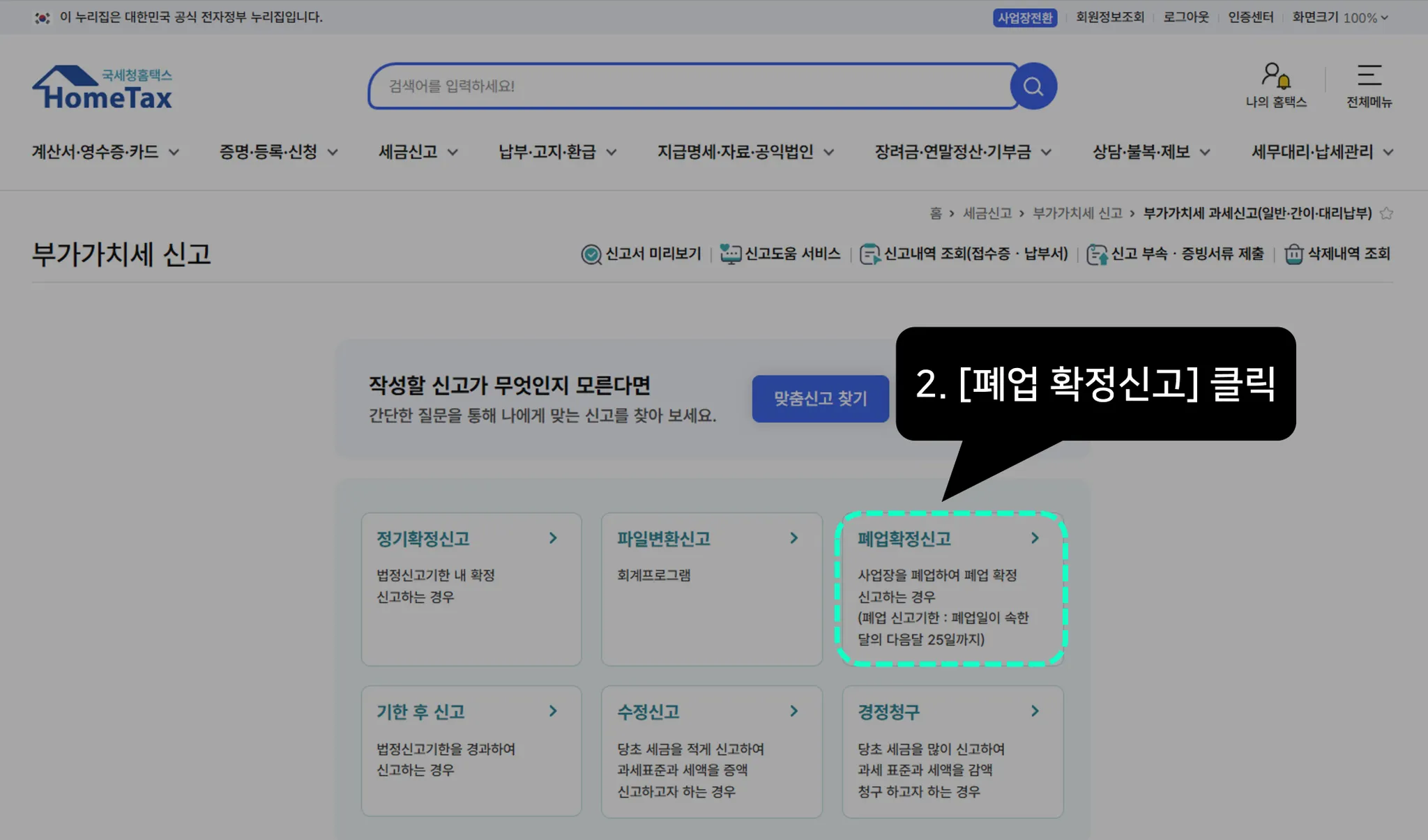The image size is (1428, 840).
Task: Open 신고도움 서비스
Action: pyautogui.click(x=780, y=254)
